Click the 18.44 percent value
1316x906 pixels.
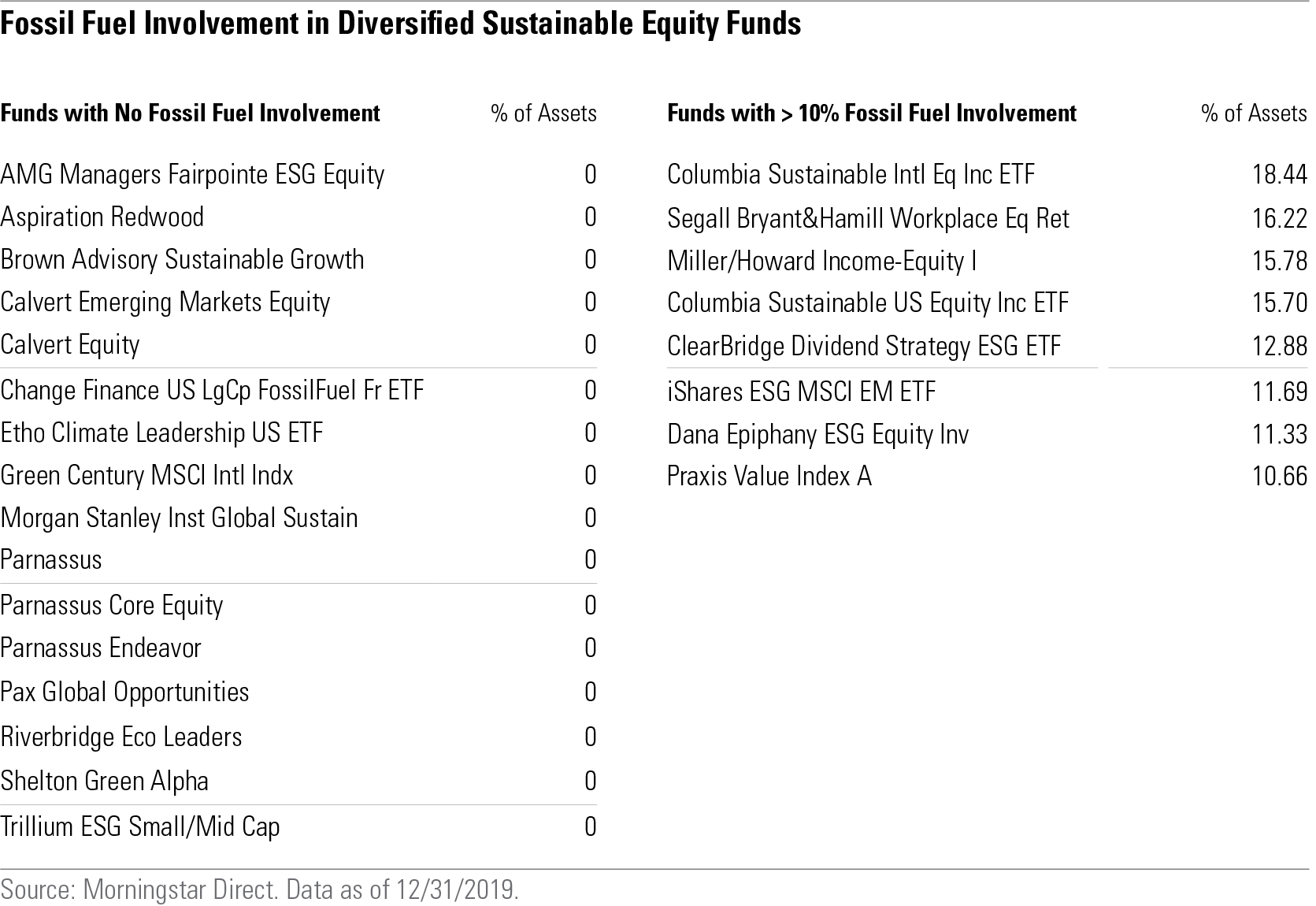click(x=1279, y=174)
